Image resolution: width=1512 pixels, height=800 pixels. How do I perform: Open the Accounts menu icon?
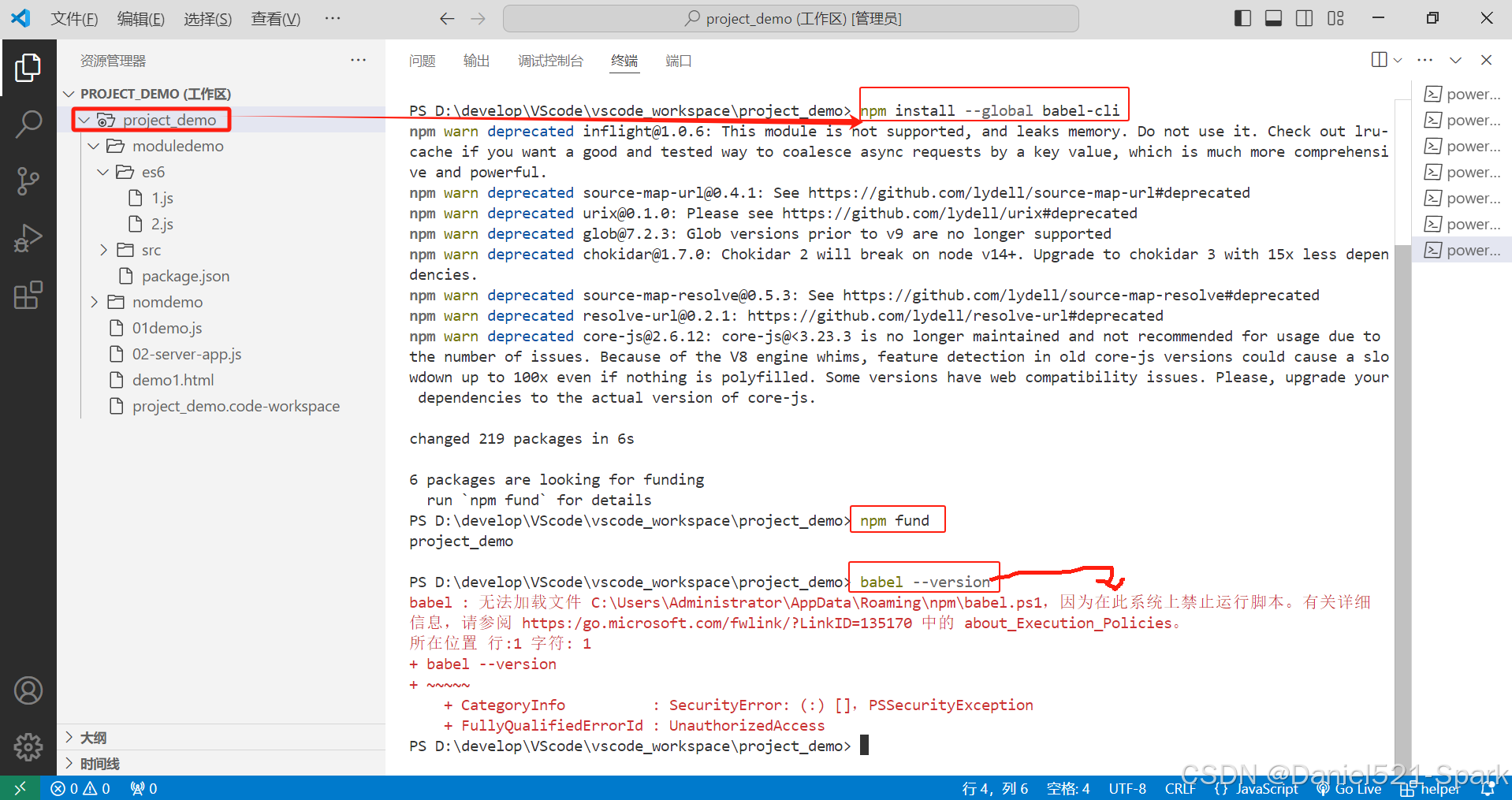click(x=28, y=690)
